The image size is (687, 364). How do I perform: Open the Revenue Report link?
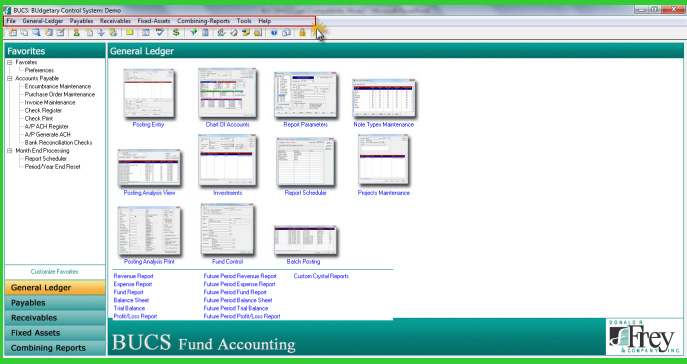[x=134, y=276]
